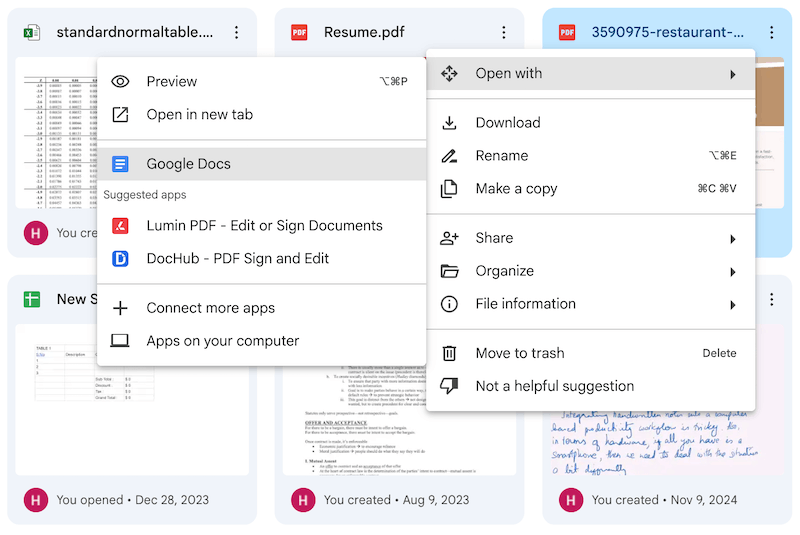The height and width of the screenshot is (535, 800).
Task: Click the Make a copy icon
Action: click(449, 189)
